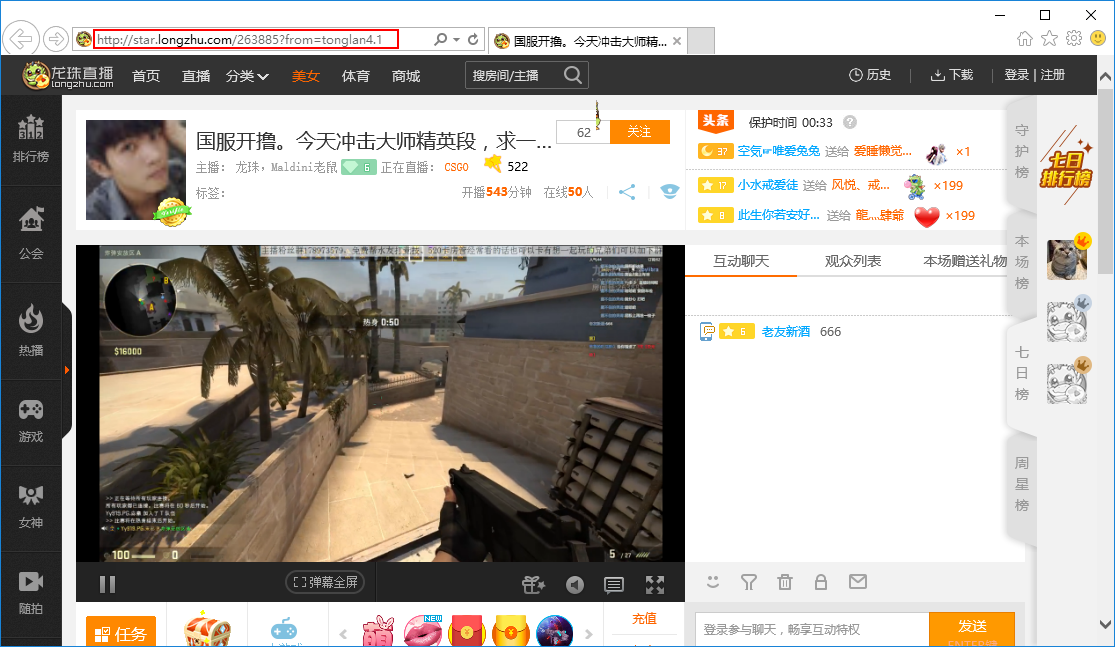Select the 周星榜 vertical tab
This screenshot has height=647, width=1115.
point(1022,483)
